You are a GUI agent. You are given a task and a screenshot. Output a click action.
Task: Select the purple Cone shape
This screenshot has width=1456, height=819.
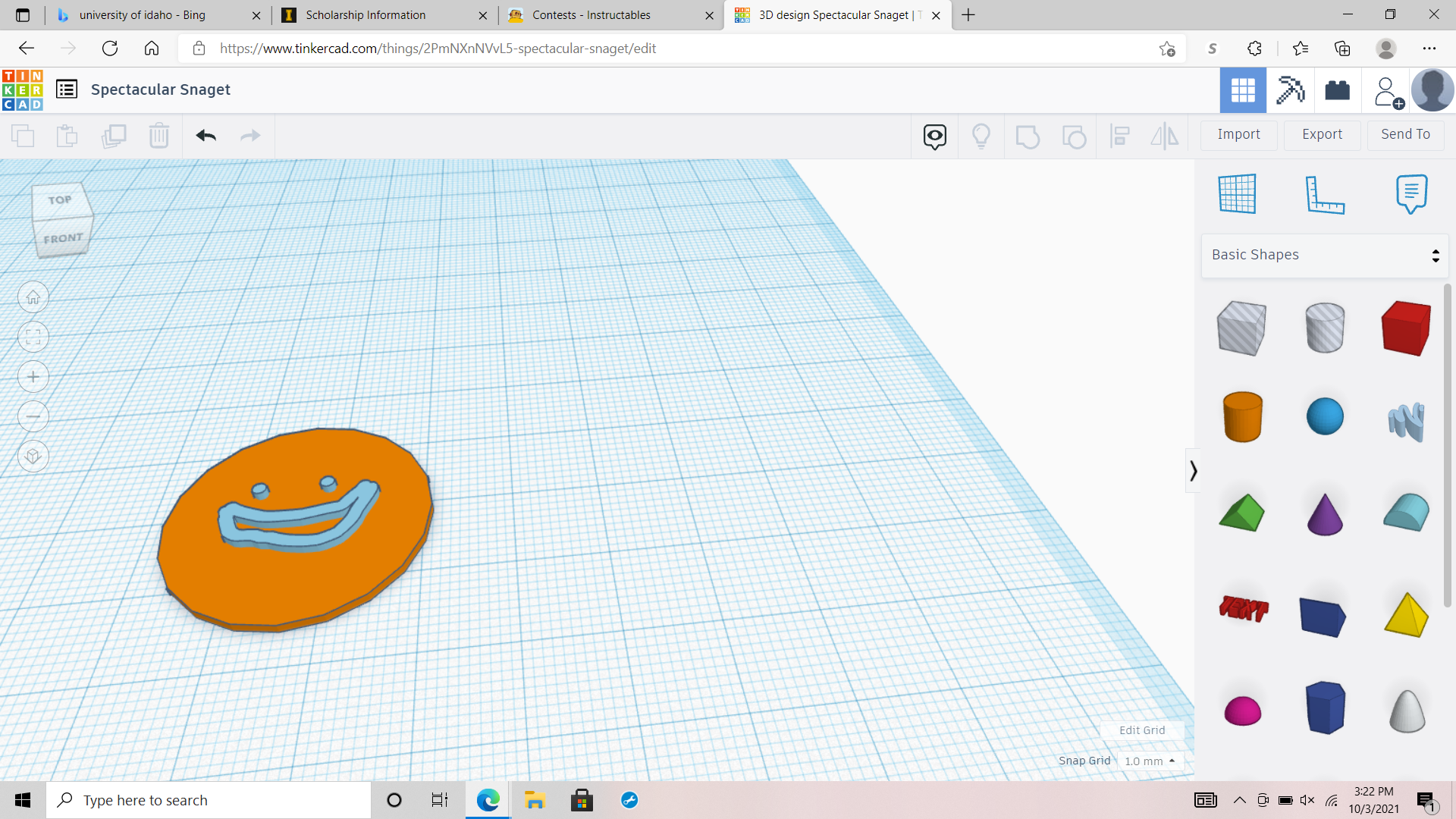1325,514
